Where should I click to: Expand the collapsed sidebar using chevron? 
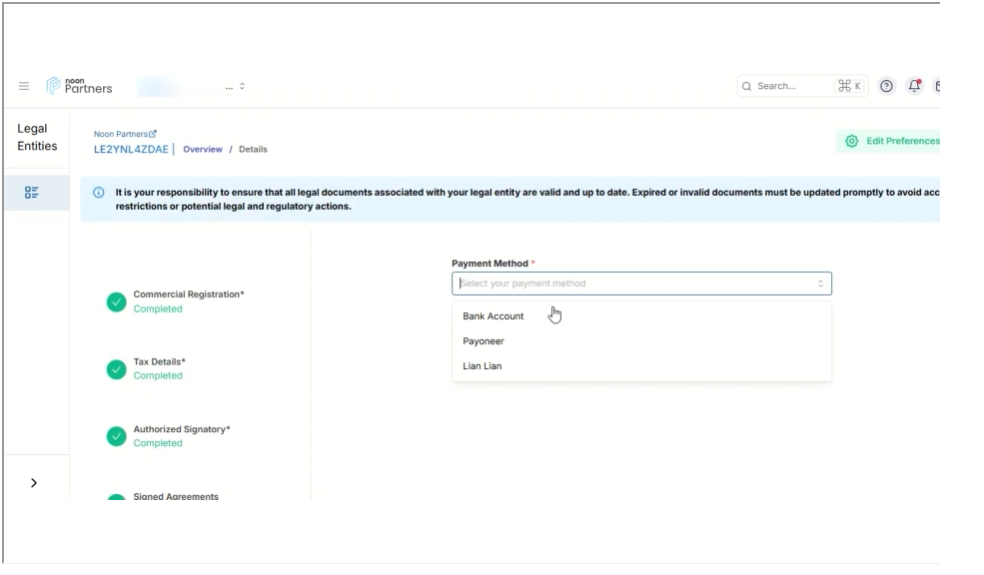pos(34,482)
